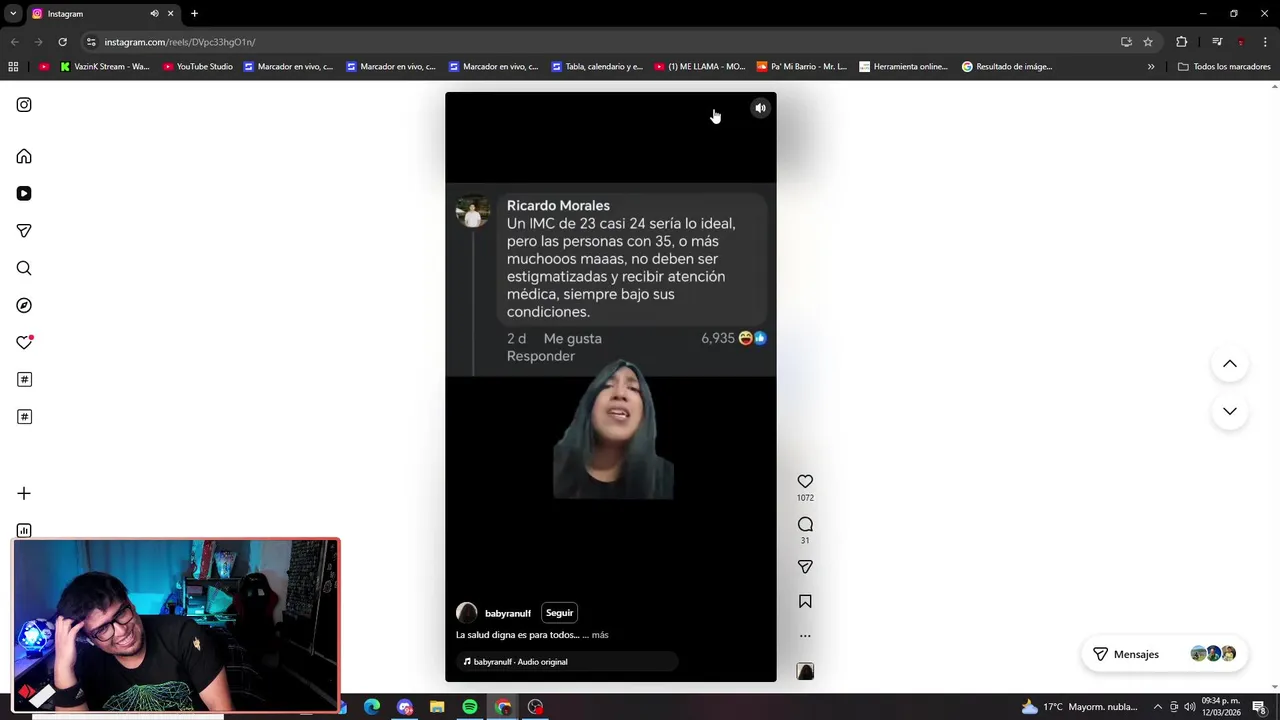The height and width of the screenshot is (720, 1280).
Task: View site information icon in address bar
Action: 91,42
